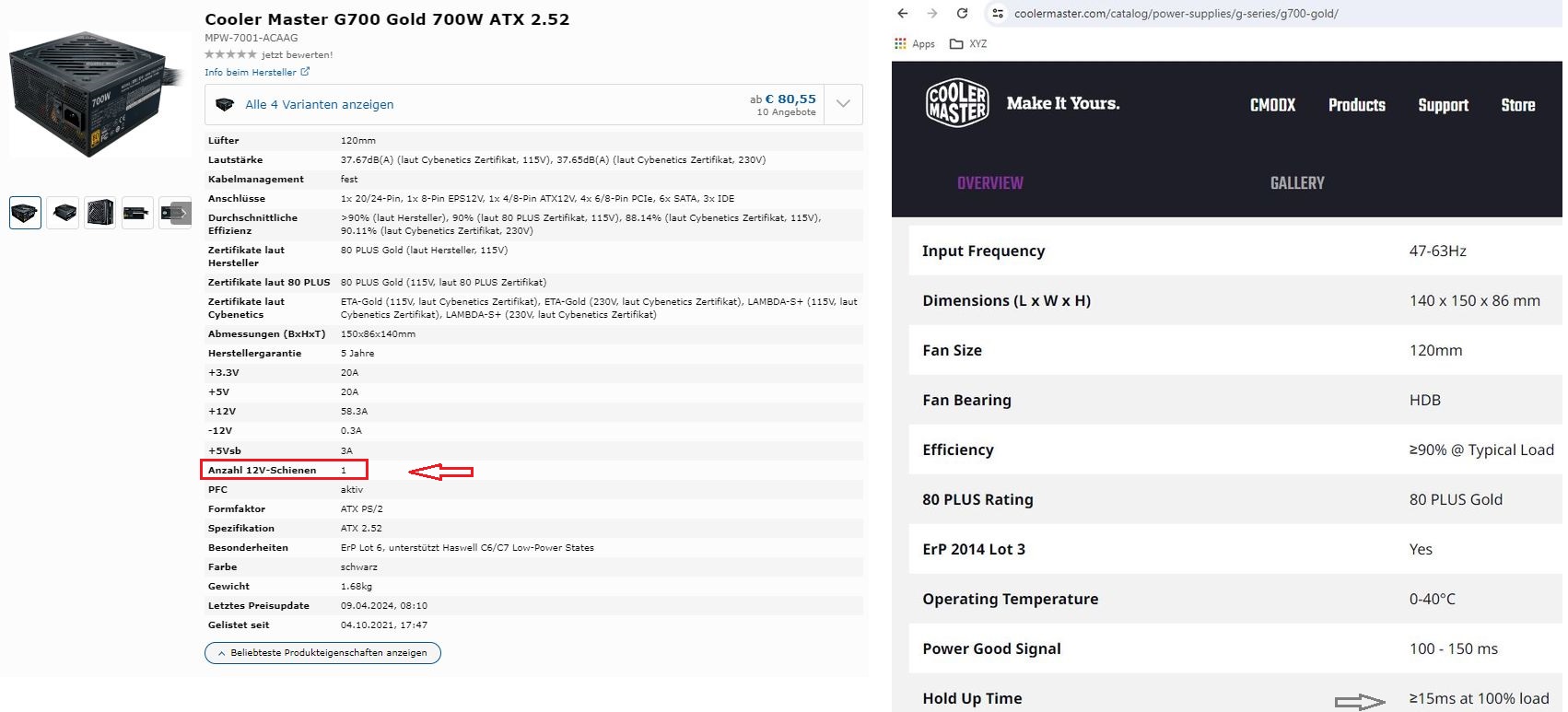Click the Spezifikation value ATX 2.52
This screenshot has height=712, width=1568.
pyautogui.click(x=361, y=529)
